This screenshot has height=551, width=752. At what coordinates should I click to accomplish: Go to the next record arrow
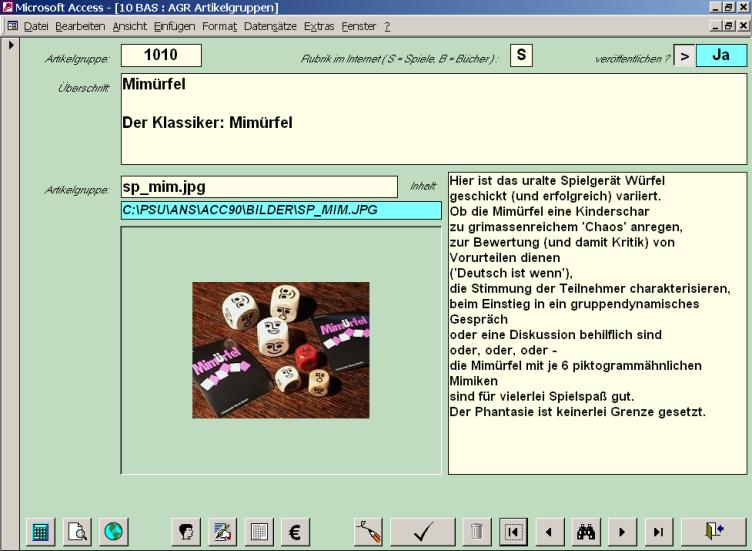click(x=622, y=532)
